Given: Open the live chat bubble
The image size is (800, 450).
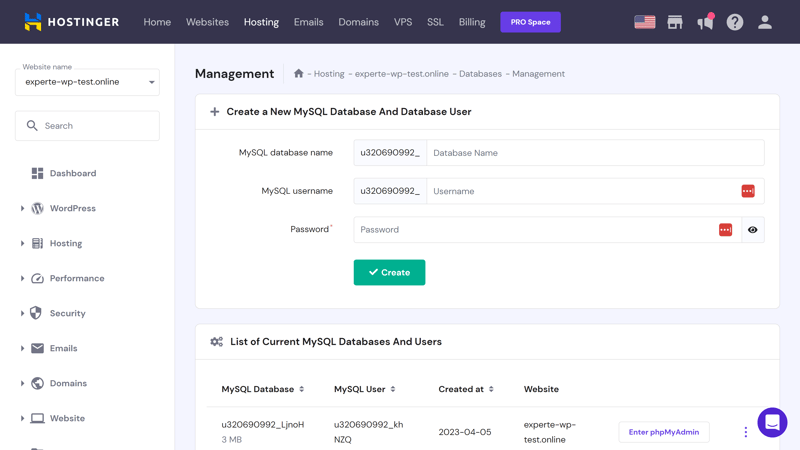Looking at the screenshot, I should pyautogui.click(x=772, y=422).
